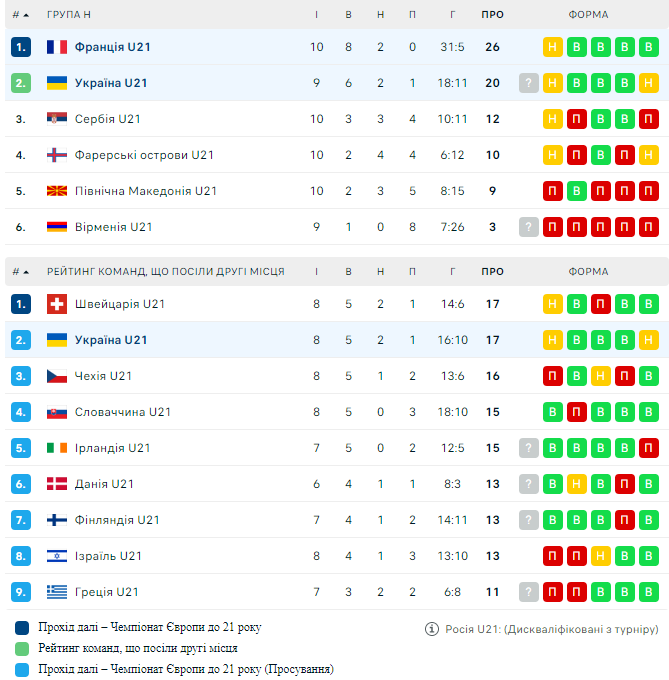Sort Група H table by rank arrow
Screen dimensions: 669x680
tap(25, 15)
